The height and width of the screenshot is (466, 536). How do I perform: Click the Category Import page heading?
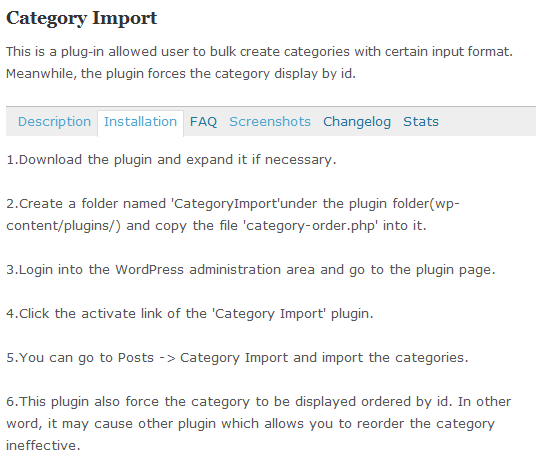[81, 18]
